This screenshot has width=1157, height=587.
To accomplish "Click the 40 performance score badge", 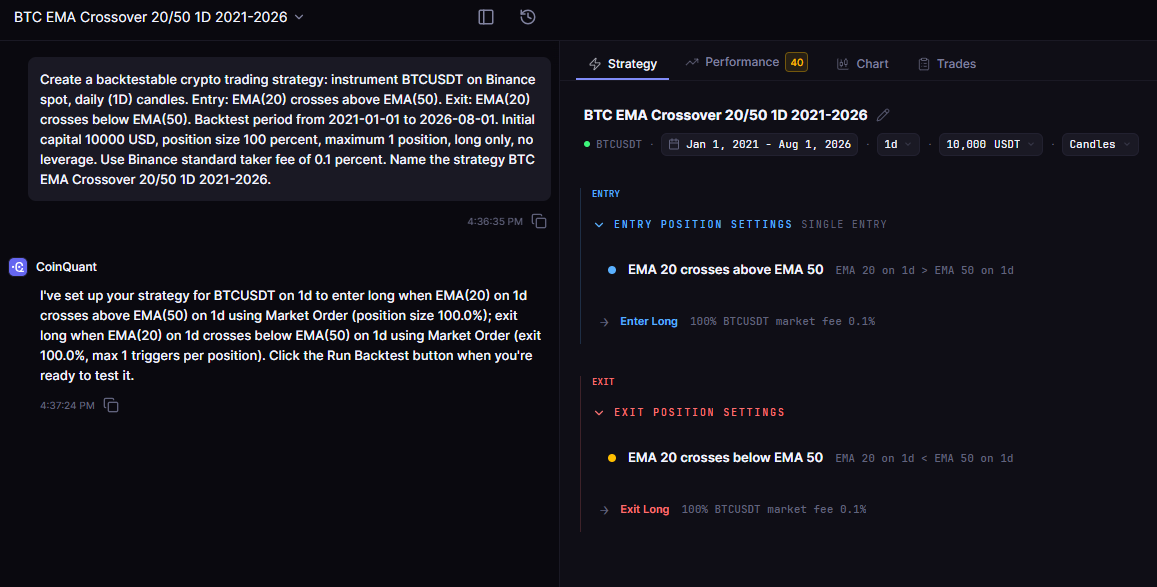I will pyautogui.click(x=796, y=63).
